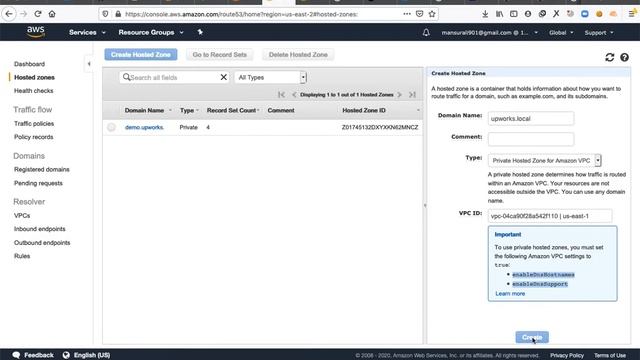Viewport: 640px width, 360px height.
Task: Reload the page with the refresh icon
Action: [x=38, y=14]
